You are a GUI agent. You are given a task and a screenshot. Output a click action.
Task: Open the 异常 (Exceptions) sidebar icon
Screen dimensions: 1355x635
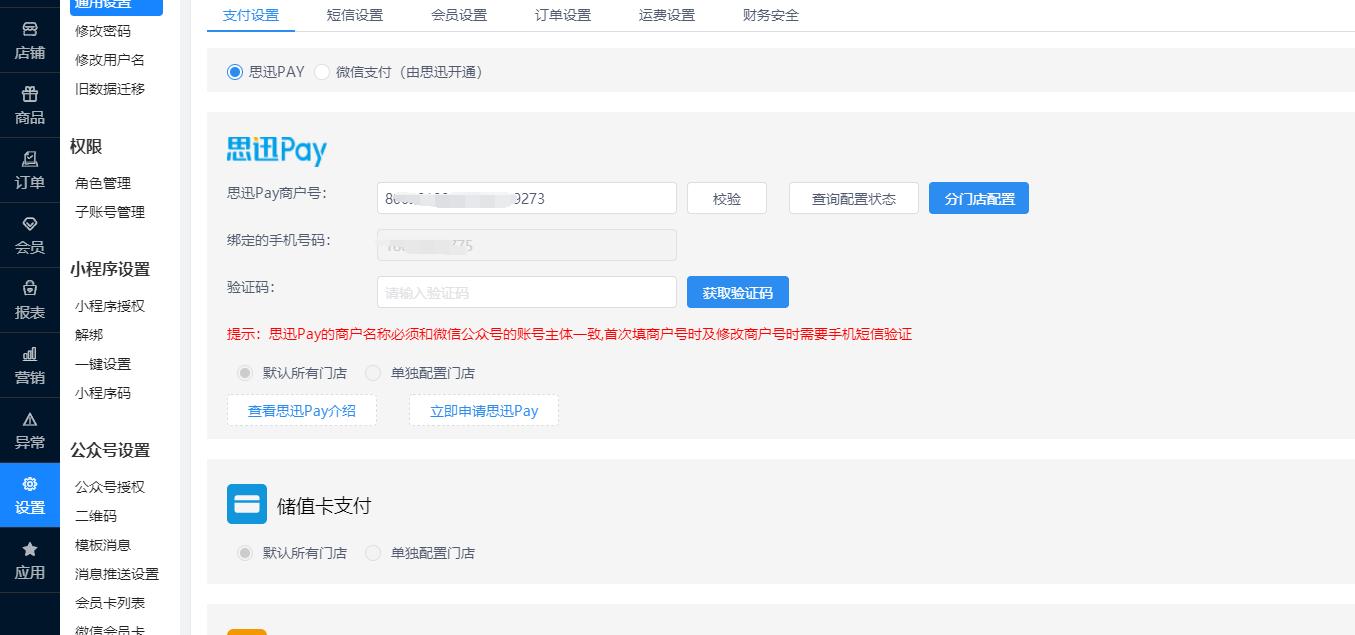(x=30, y=432)
